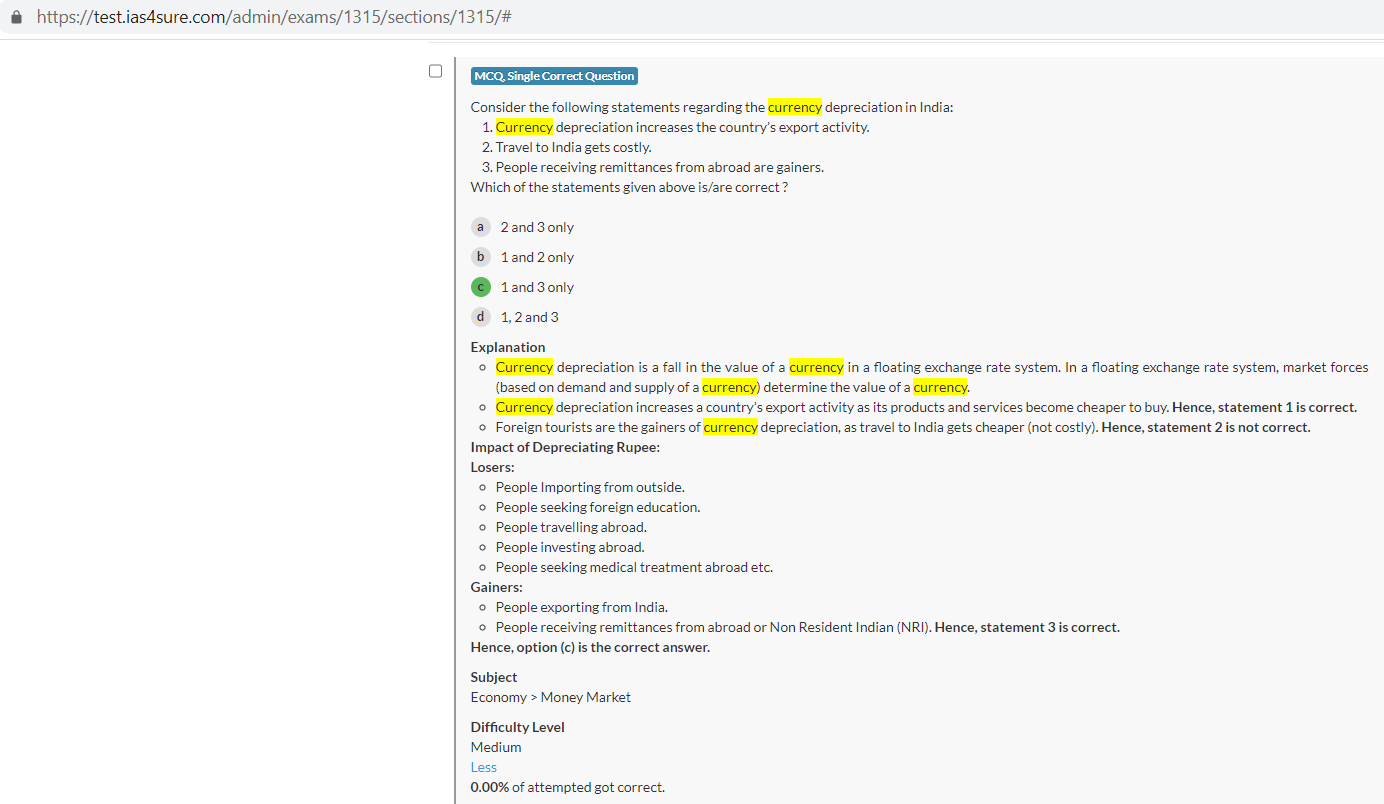Click highlighted "Currency" in statement 1

(524, 127)
